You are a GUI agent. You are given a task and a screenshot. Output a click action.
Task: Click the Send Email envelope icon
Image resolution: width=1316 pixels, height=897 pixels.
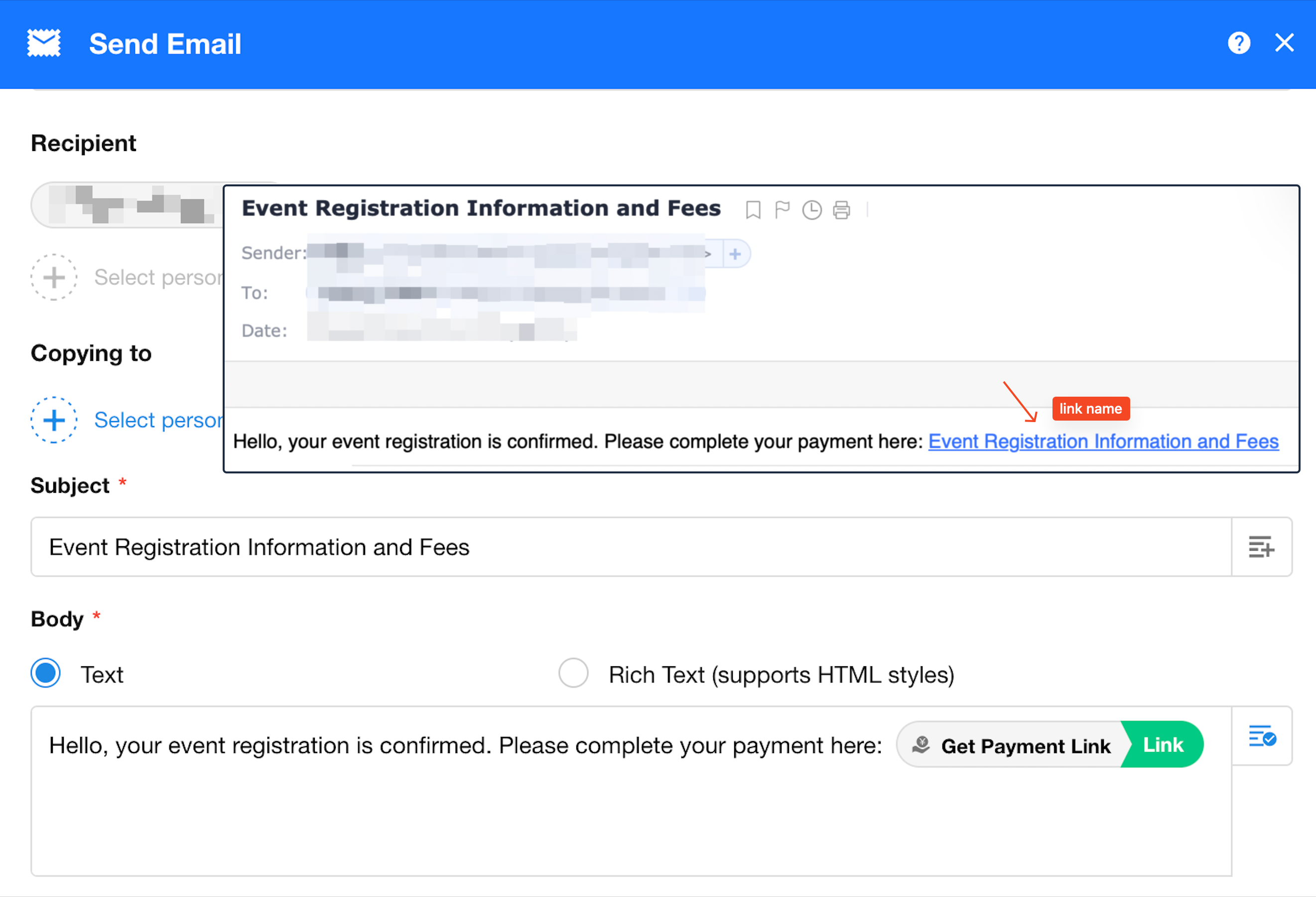click(x=44, y=43)
